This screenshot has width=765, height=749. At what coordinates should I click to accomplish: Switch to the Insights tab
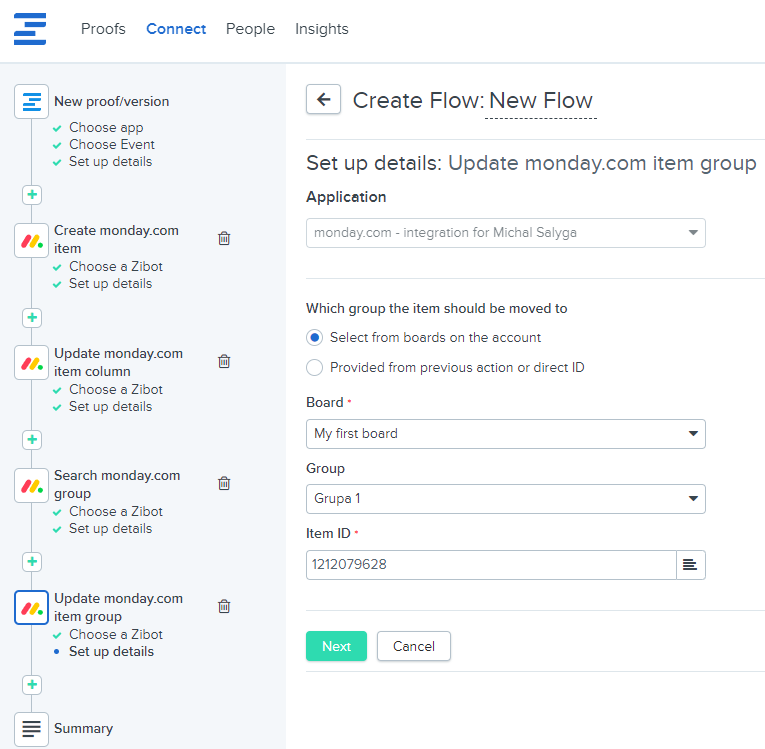[321, 29]
